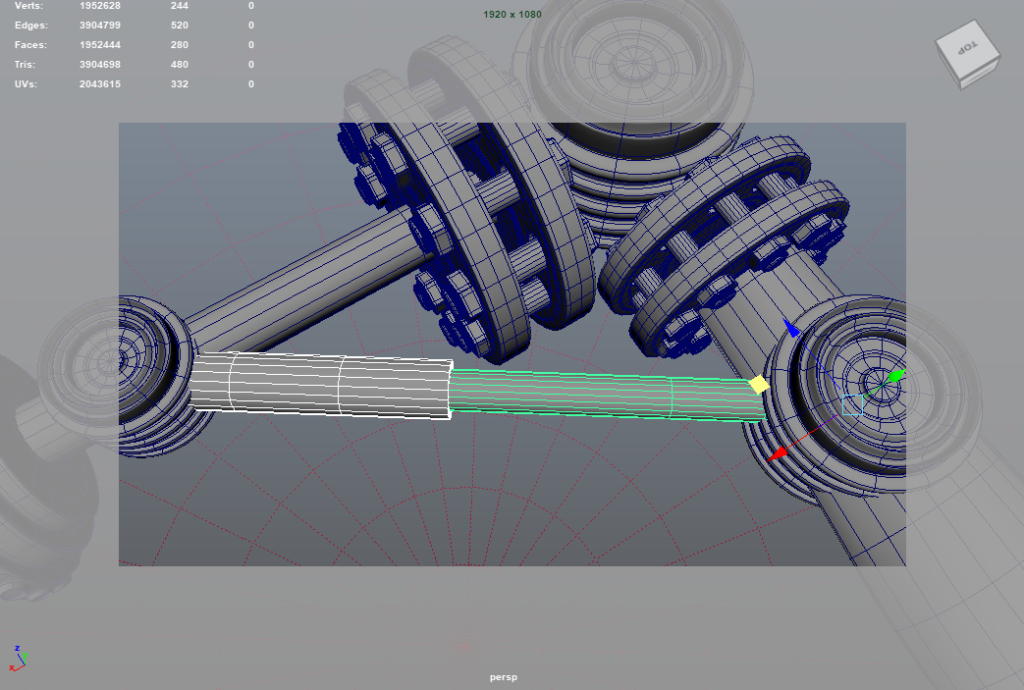Click the yellow square pivot handle
The image size is (1024, 690).
(759, 384)
